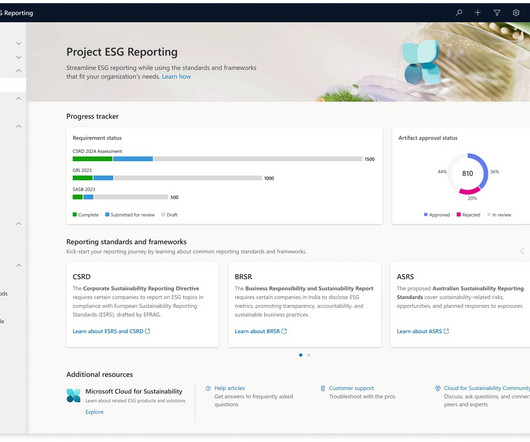
Task: Click the Additional resources heading
Action: click(x=99, y=374)
